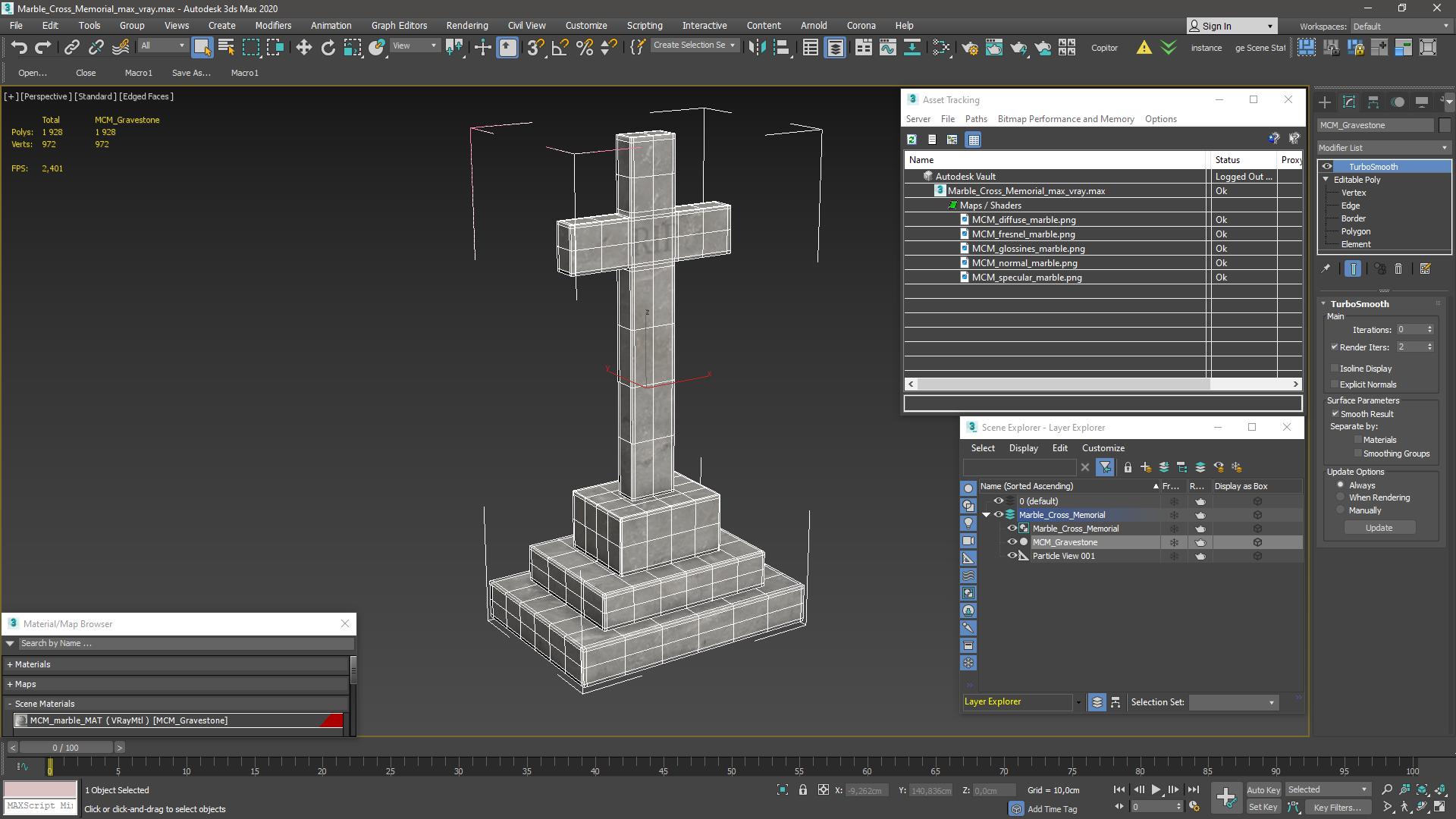Click Update button in TurboSmooth panel
Screen dimensions: 1456x819
[x=1379, y=527]
